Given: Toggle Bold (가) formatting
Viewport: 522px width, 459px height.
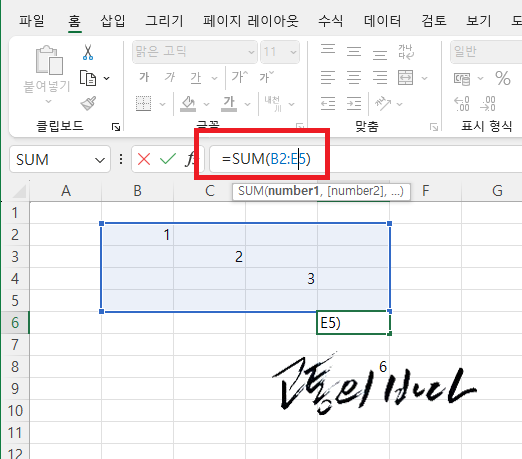Looking at the screenshot, I should [x=144, y=77].
